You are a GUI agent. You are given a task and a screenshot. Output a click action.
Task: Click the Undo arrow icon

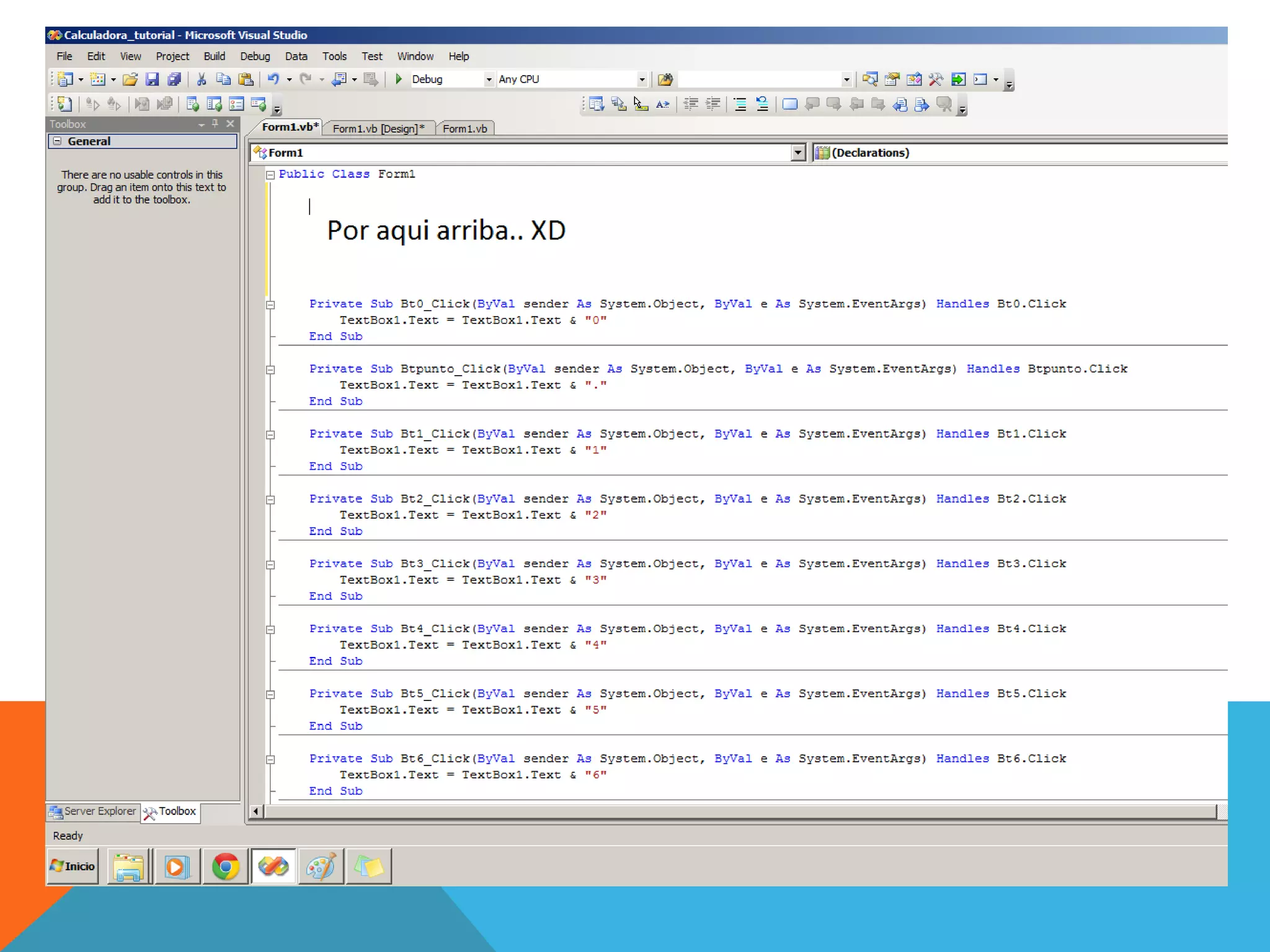point(273,79)
